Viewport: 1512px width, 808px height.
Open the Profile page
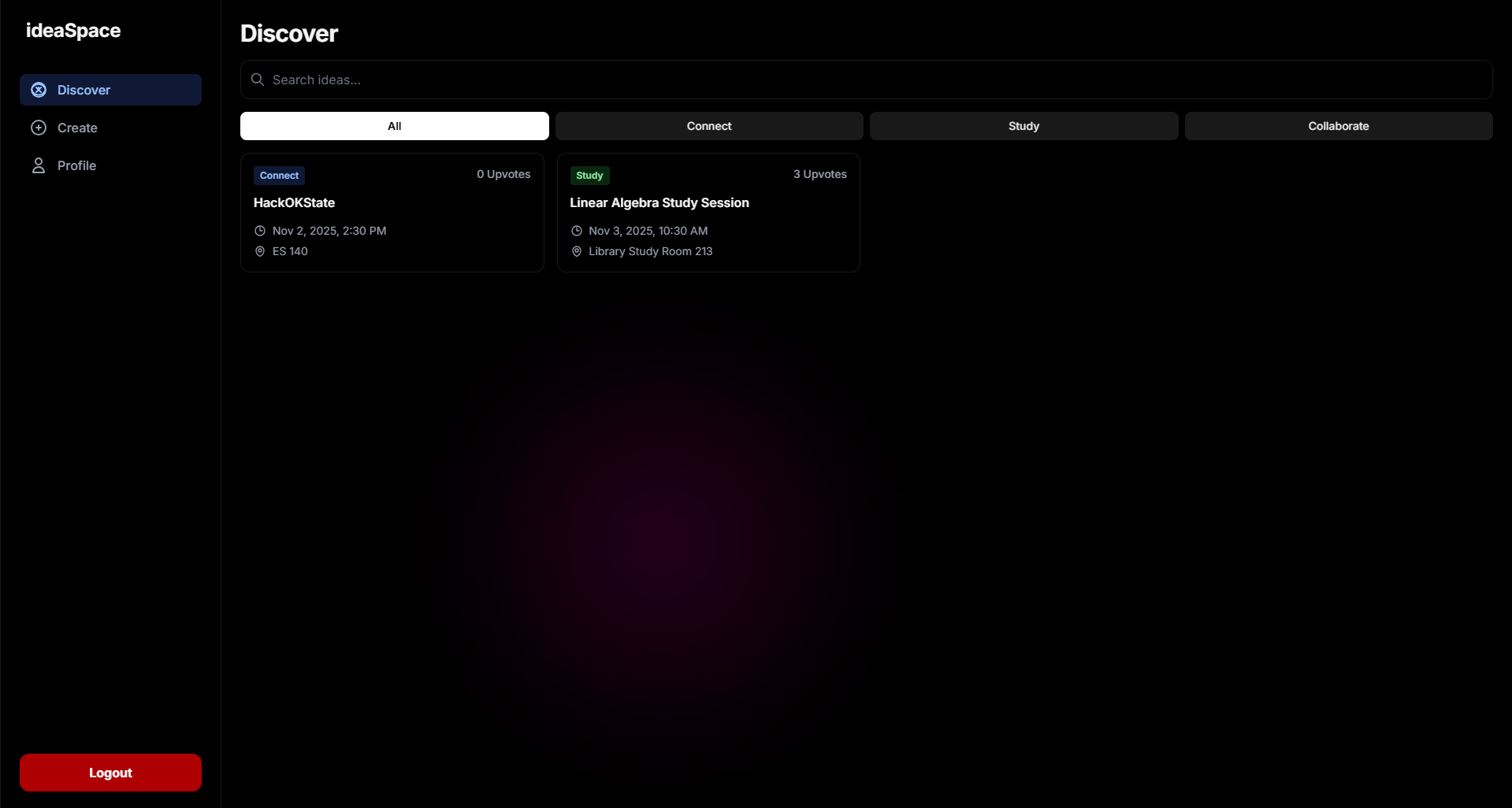click(x=110, y=165)
